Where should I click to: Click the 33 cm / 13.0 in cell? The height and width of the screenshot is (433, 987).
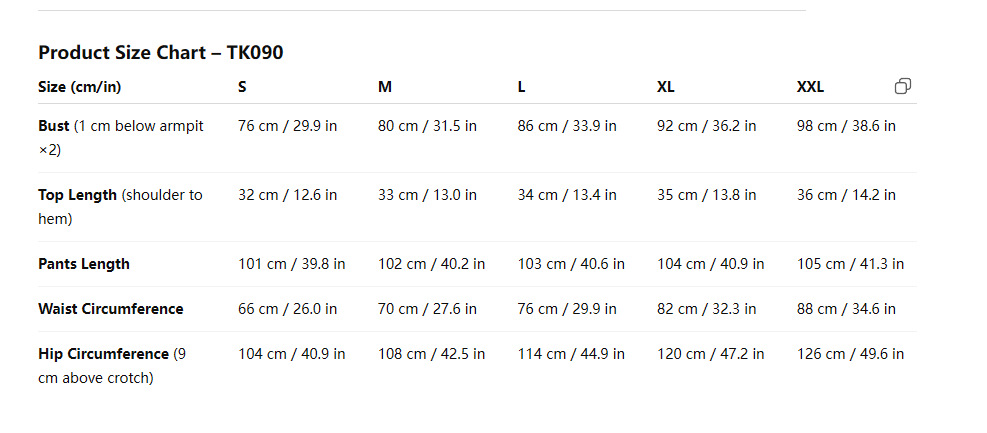click(x=427, y=195)
